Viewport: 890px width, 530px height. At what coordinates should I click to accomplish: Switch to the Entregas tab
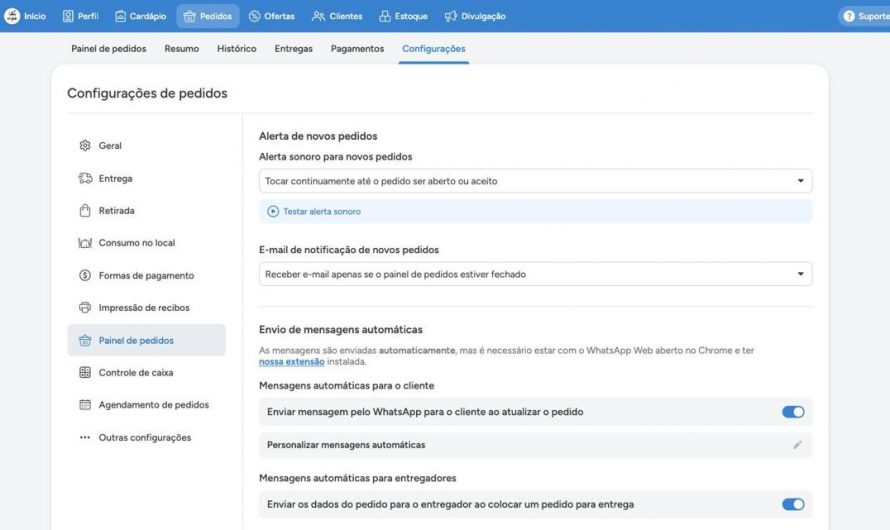pyautogui.click(x=293, y=49)
